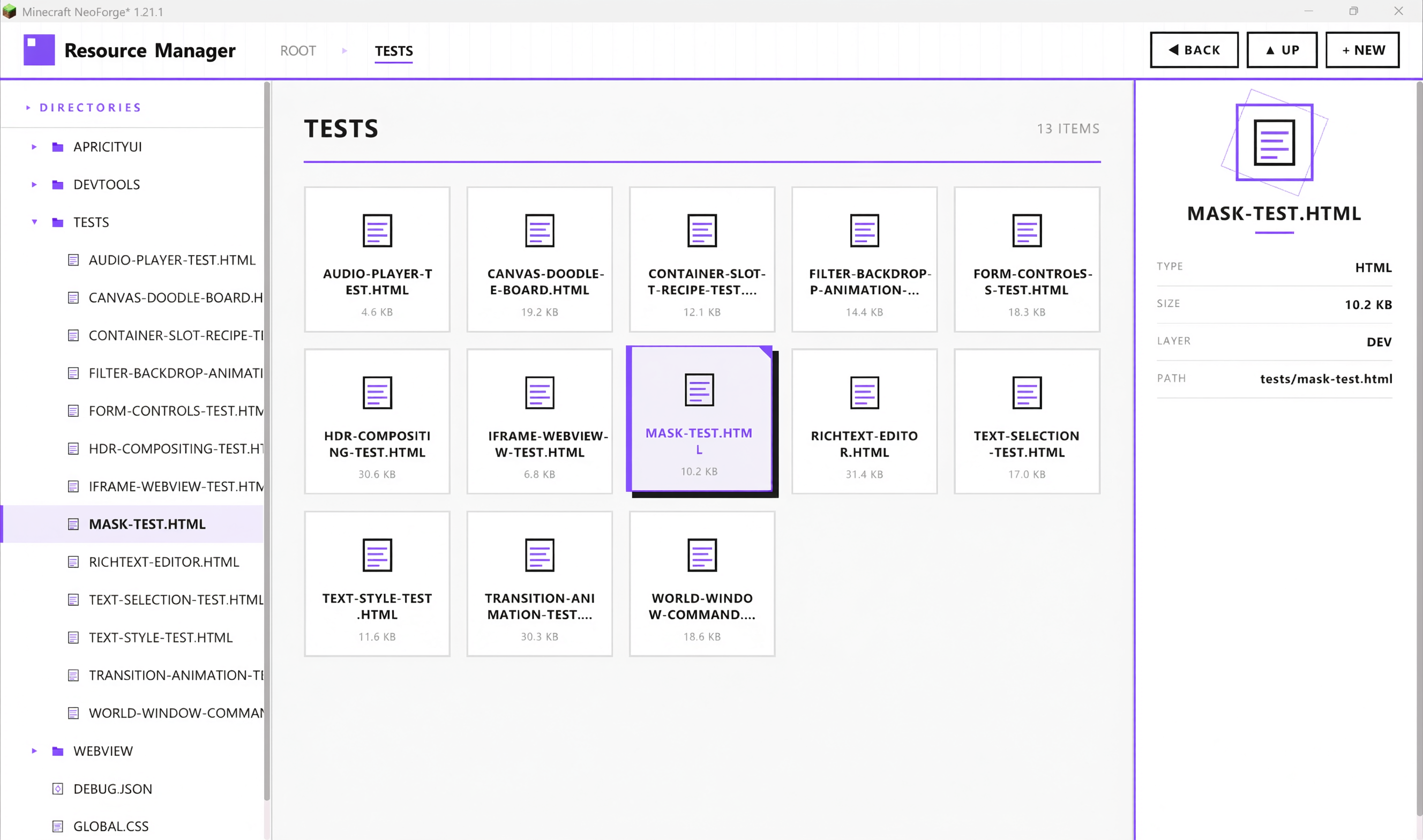
Task: Click the purple Resource Manager logo icon
Action: click(x=39, y=50)
